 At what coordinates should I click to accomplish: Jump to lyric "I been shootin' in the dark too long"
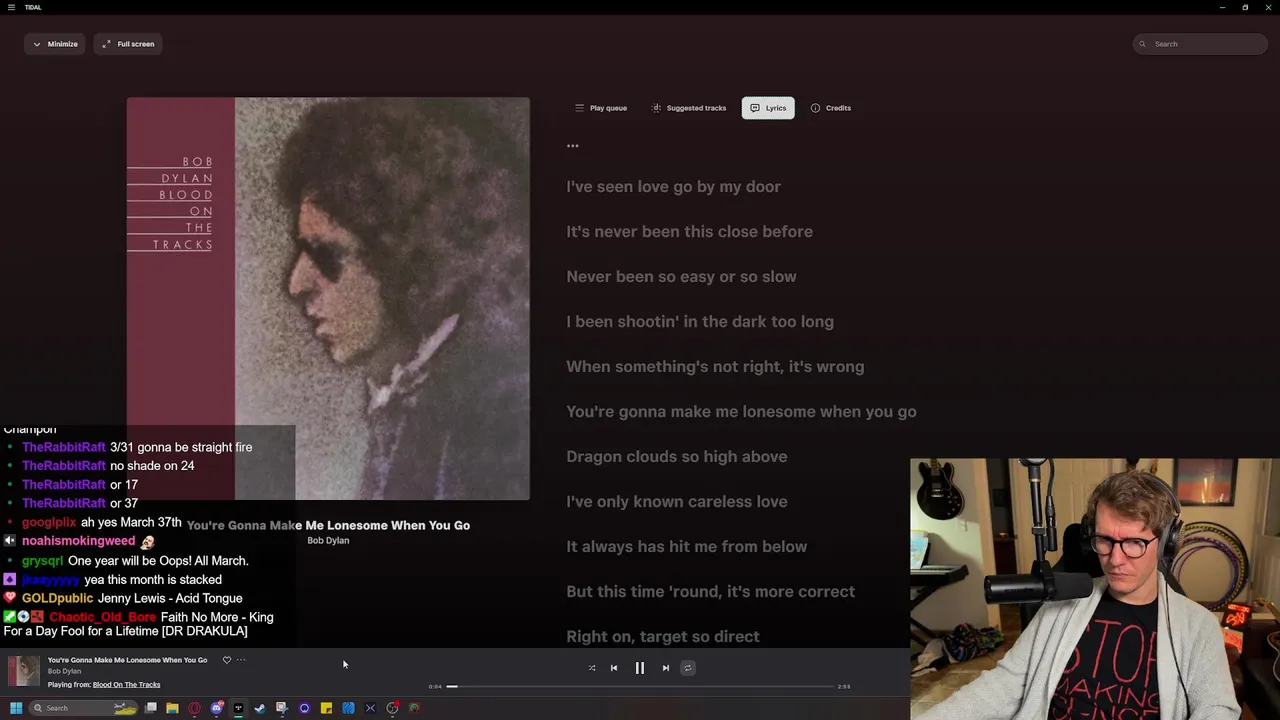[x=700, y=322]
